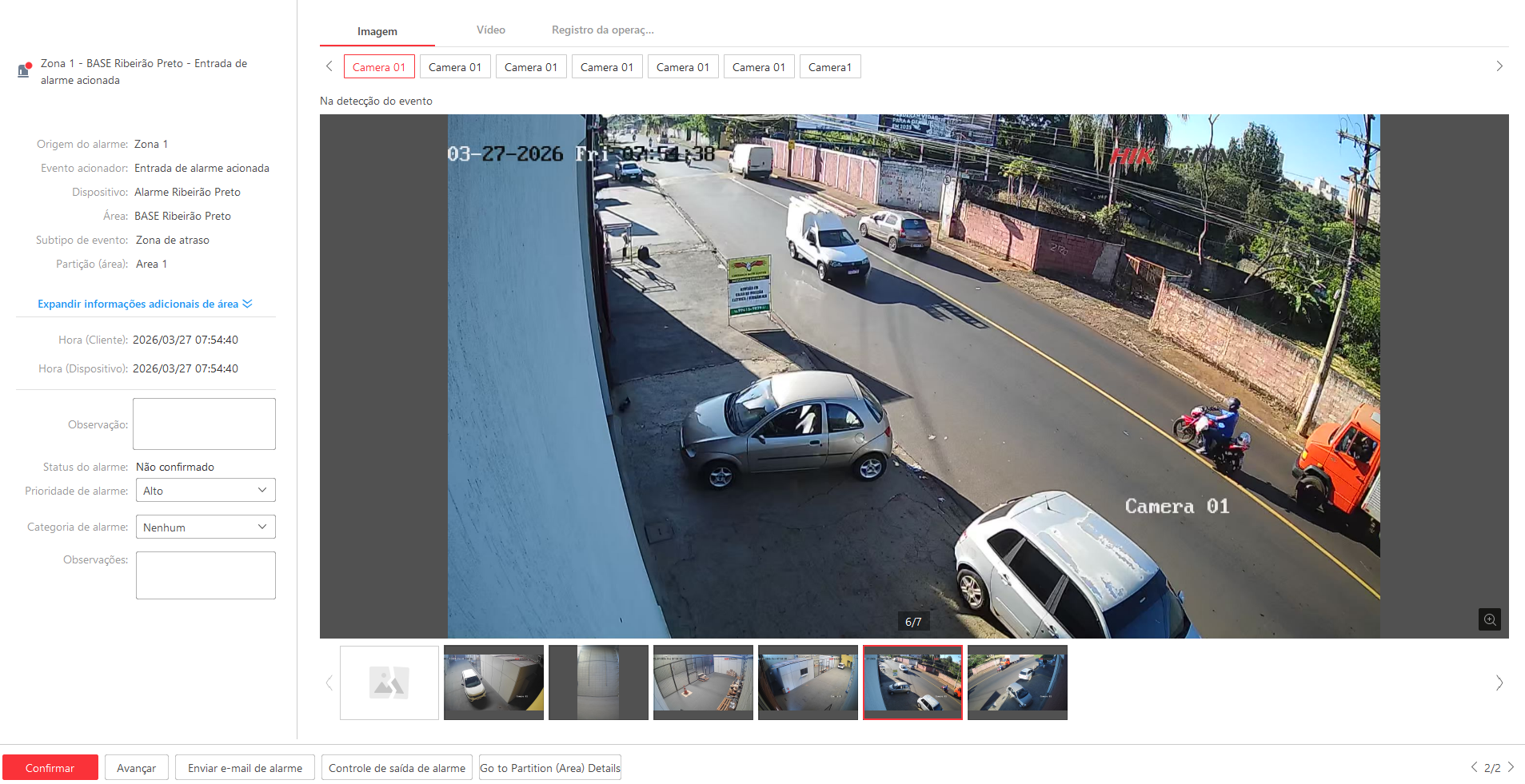Click Enviar e-mail de alarme button
This screenshot has height=784, width=1525.
click(245, 767)
